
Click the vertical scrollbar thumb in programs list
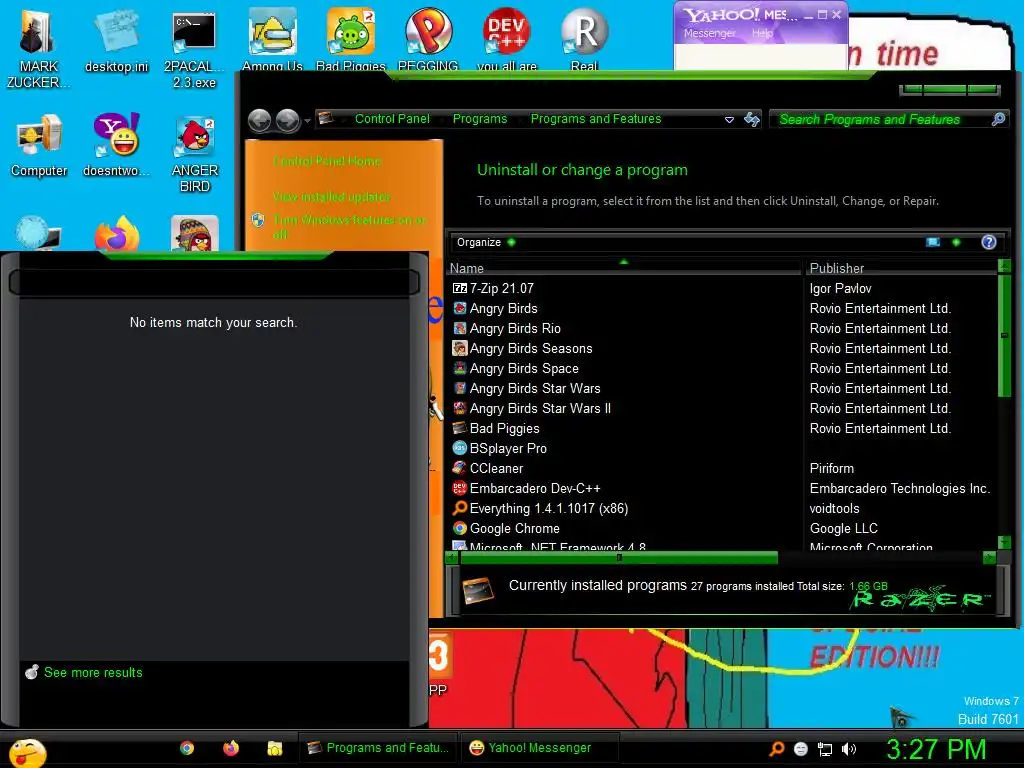(1004, 336)
